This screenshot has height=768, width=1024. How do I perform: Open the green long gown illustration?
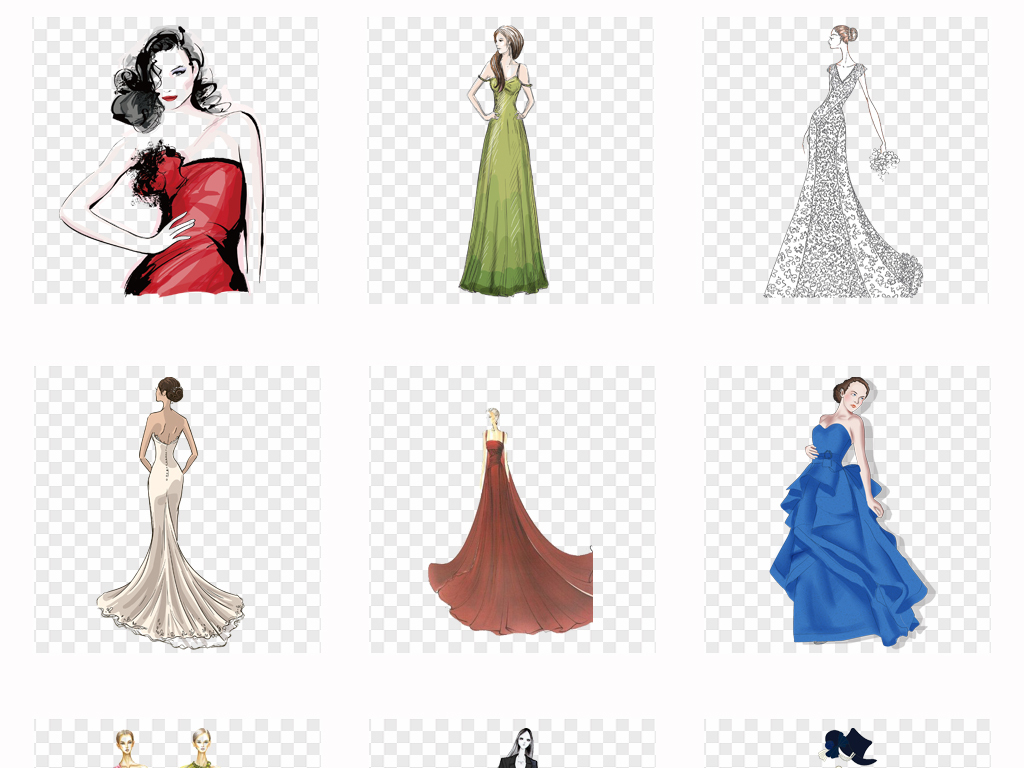click(511, 160)
